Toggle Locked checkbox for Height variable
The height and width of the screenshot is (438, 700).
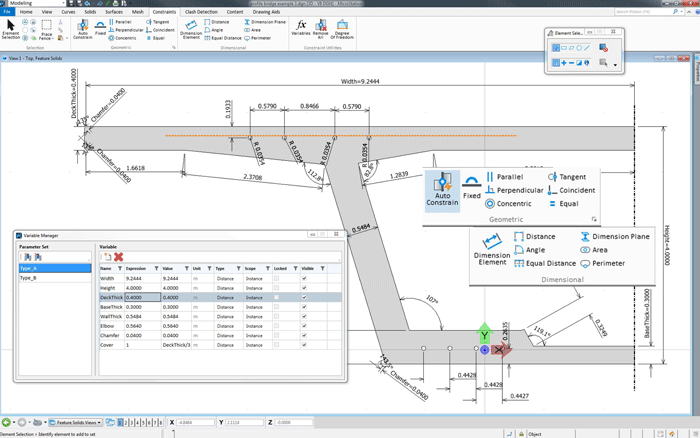(x=276, y=288)
